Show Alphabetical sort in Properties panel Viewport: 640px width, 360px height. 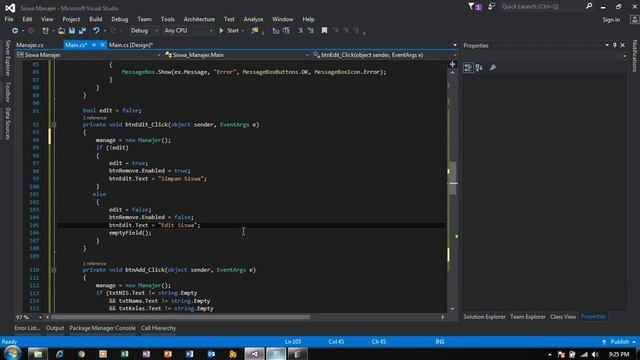479,68
